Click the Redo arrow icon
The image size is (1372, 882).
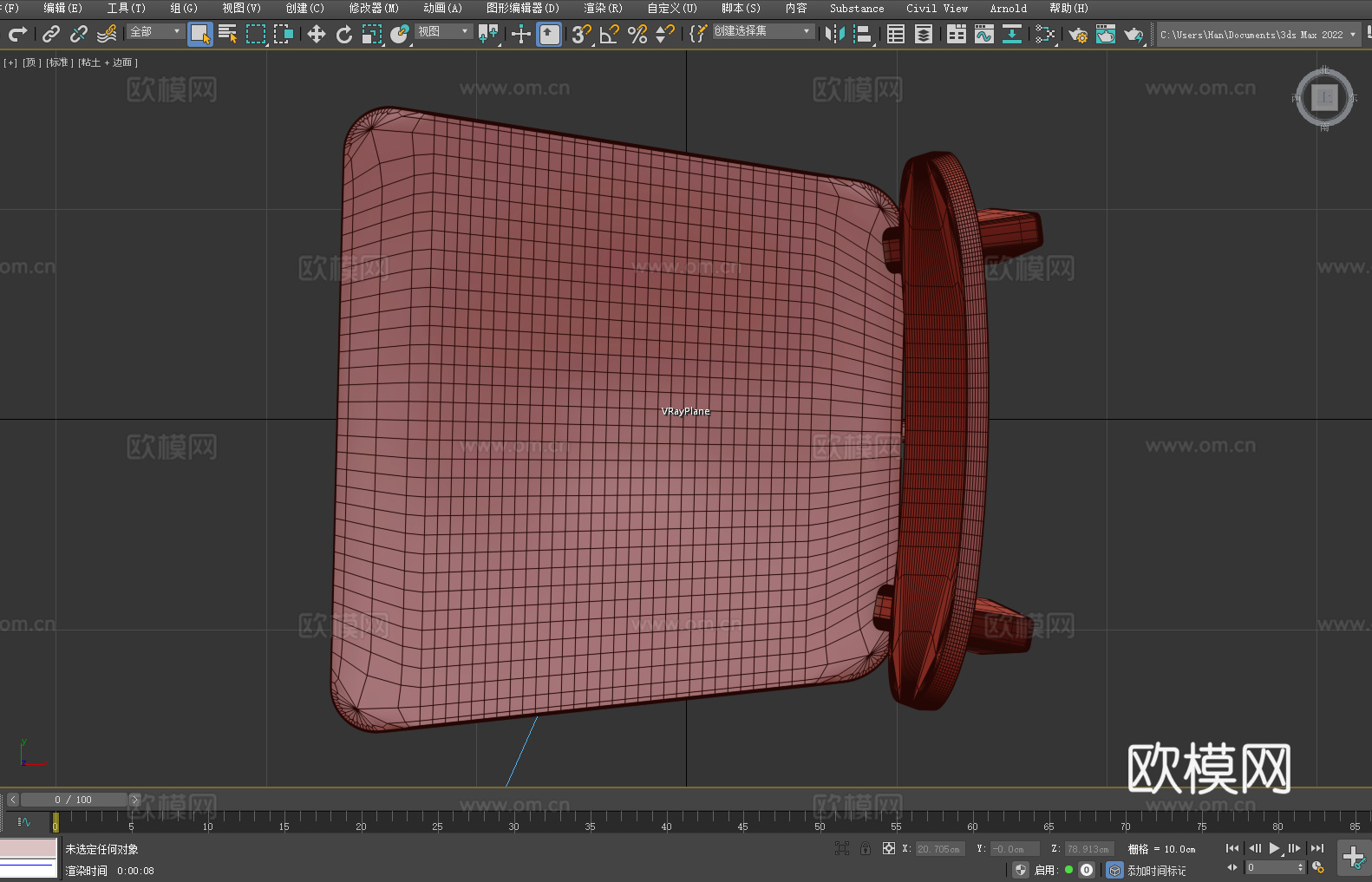[x=17, y=34]
